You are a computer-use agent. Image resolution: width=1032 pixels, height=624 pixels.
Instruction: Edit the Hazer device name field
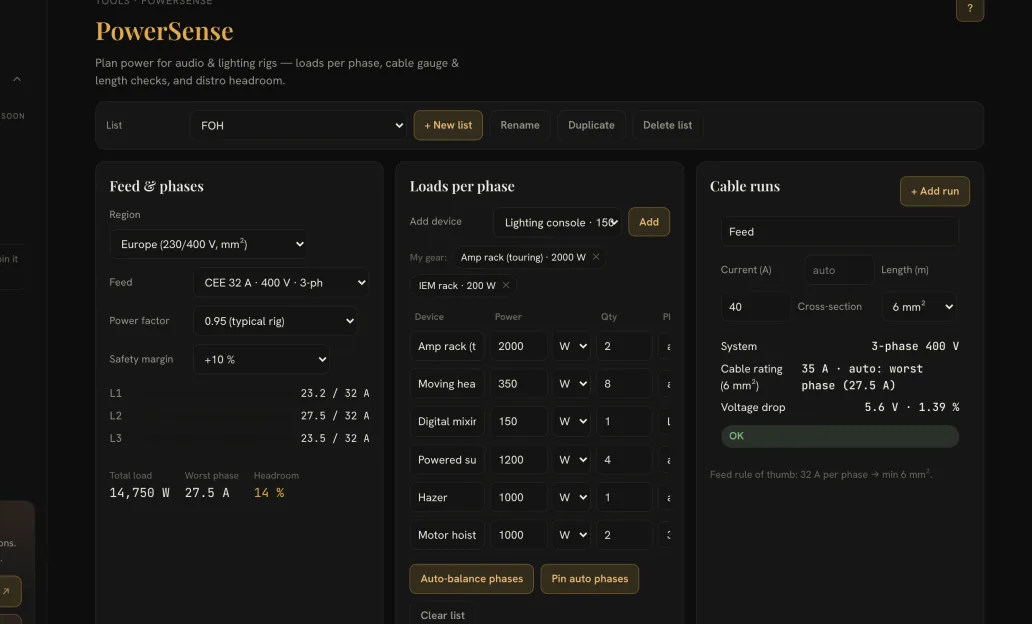pos(447,497)
